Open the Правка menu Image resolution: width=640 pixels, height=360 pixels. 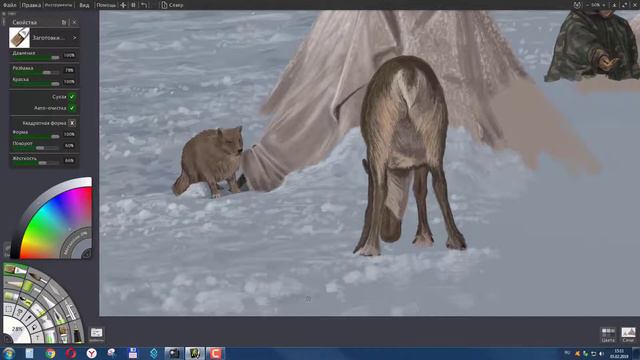pos(31,5)
